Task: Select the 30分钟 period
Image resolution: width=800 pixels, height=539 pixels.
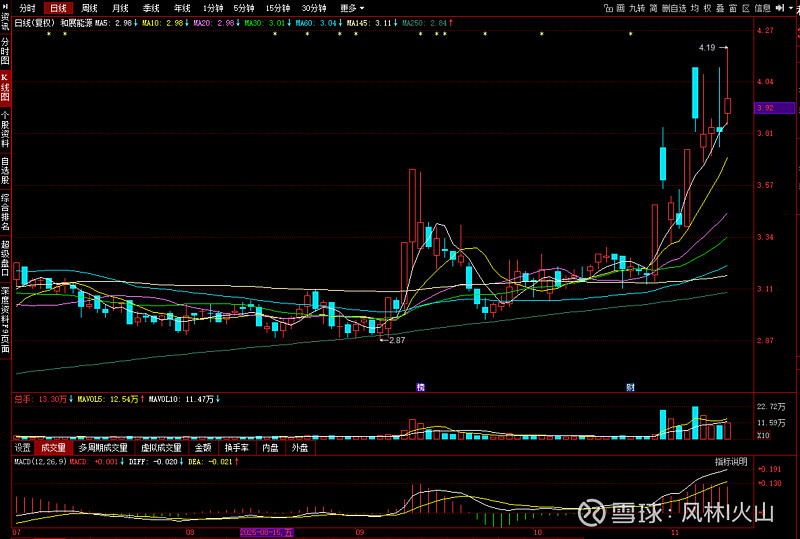Action: [x=314, y=8]
